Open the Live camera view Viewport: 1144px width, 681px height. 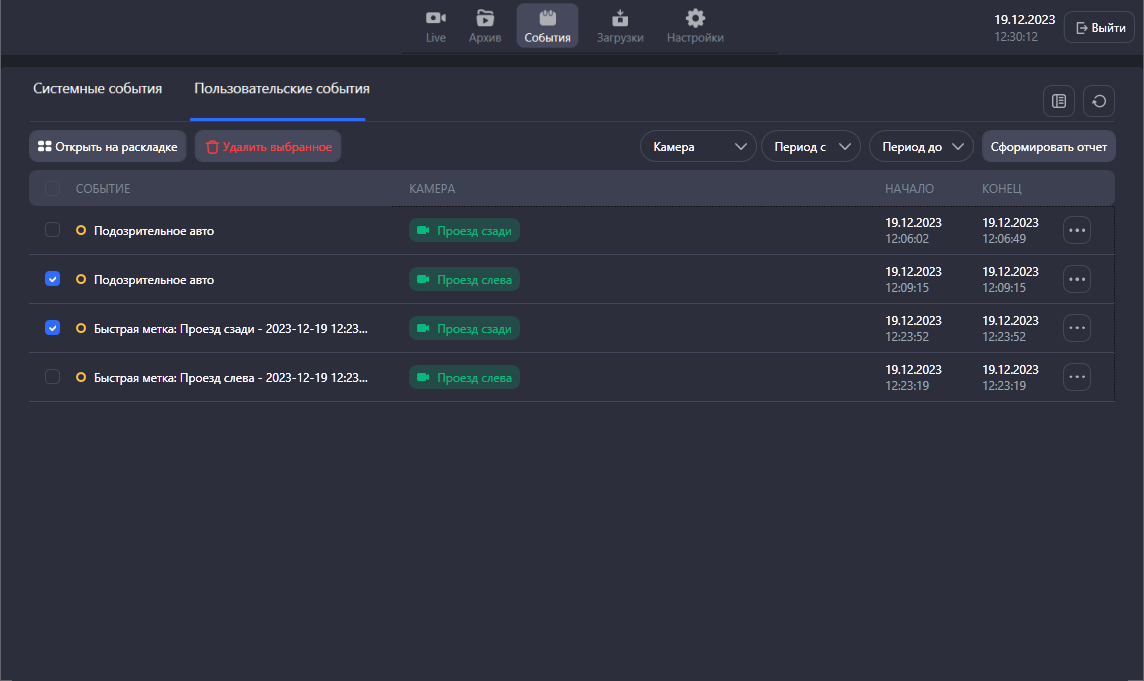(x=436, y=26)
